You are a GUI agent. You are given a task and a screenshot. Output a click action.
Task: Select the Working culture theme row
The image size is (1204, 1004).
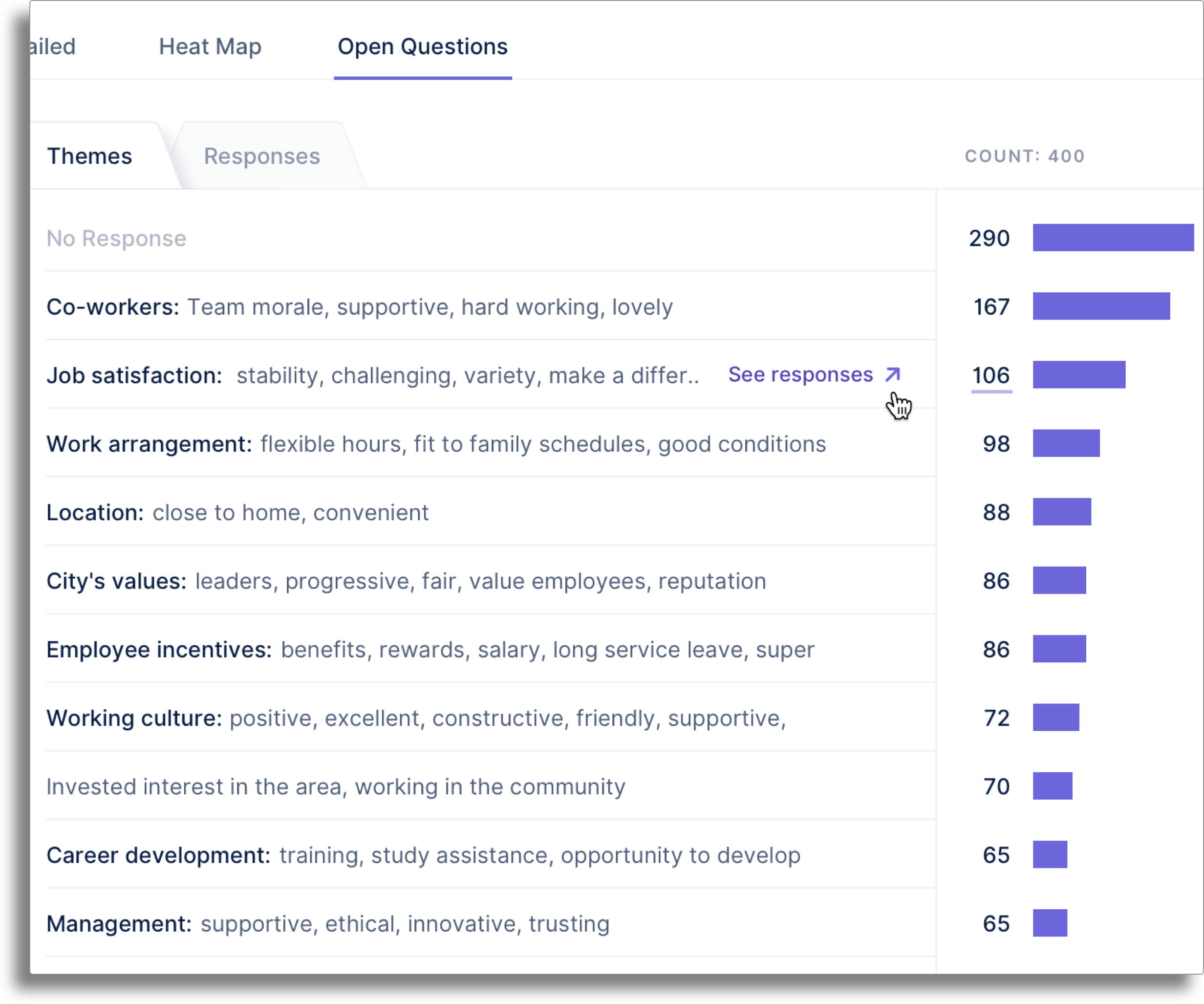point(417,718)
